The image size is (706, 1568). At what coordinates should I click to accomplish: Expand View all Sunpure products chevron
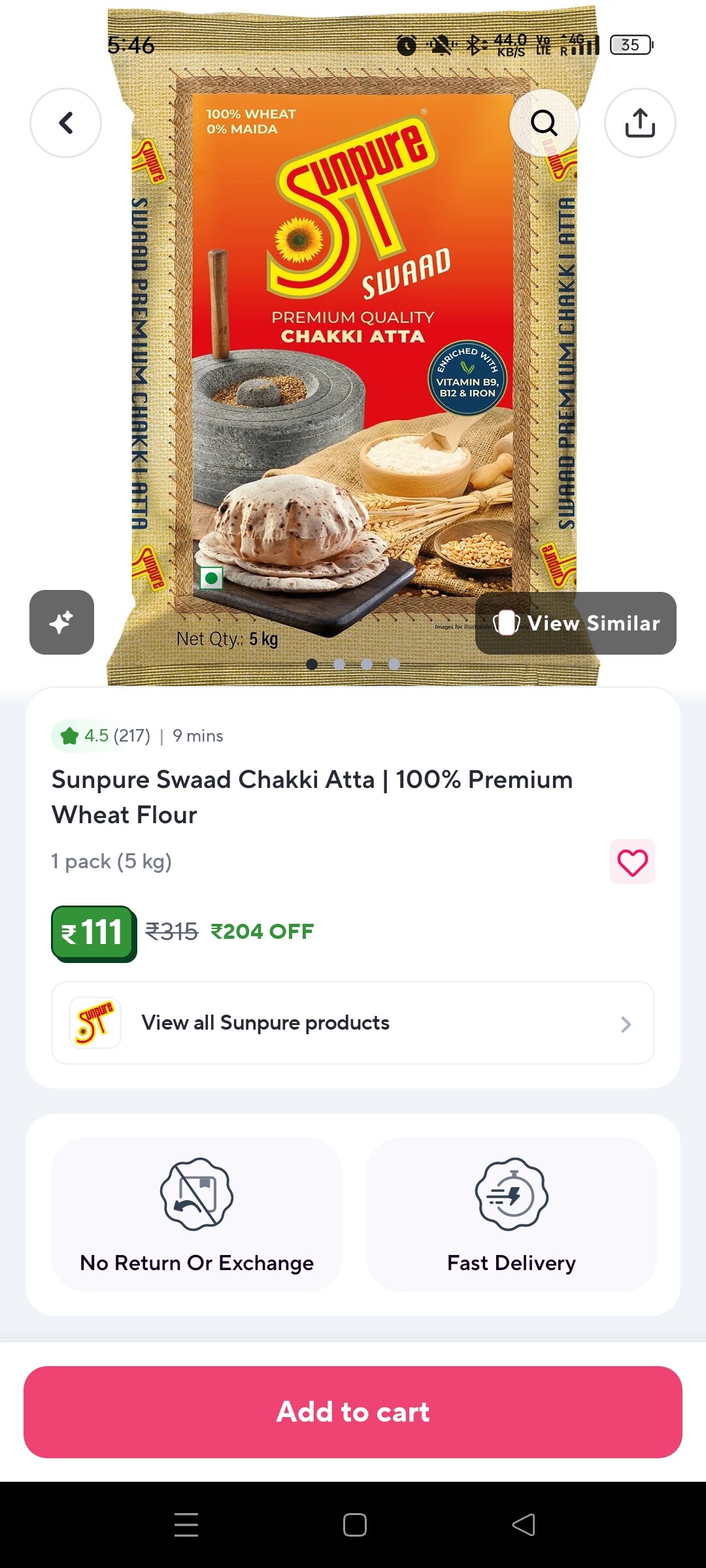click(626, 1024)
